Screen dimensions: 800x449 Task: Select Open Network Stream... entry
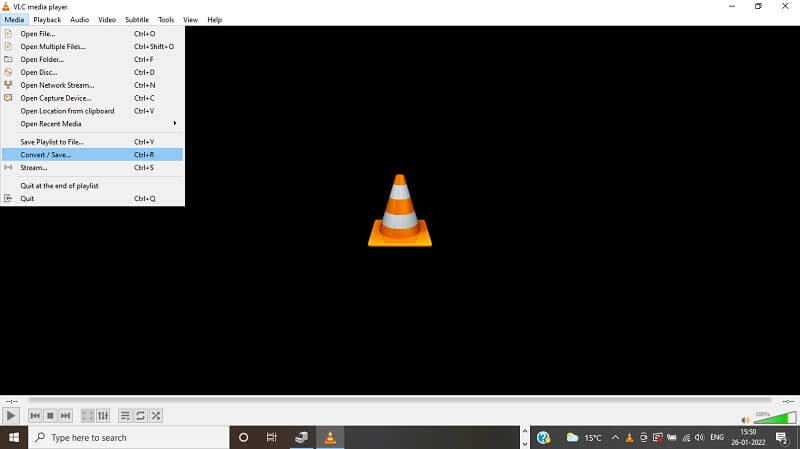[x=92, y=85]
